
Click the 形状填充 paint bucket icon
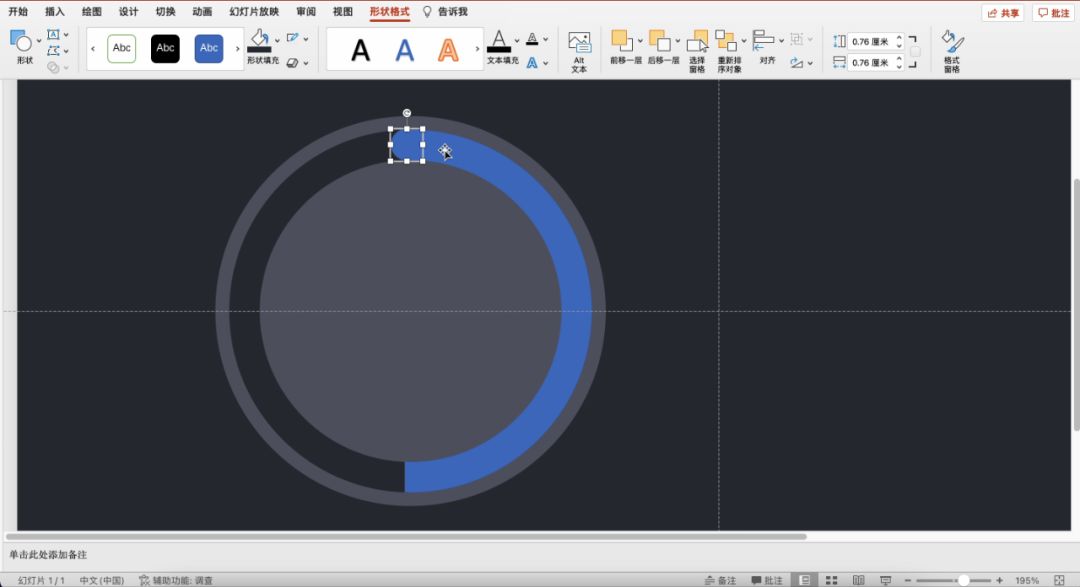point(260,41)
